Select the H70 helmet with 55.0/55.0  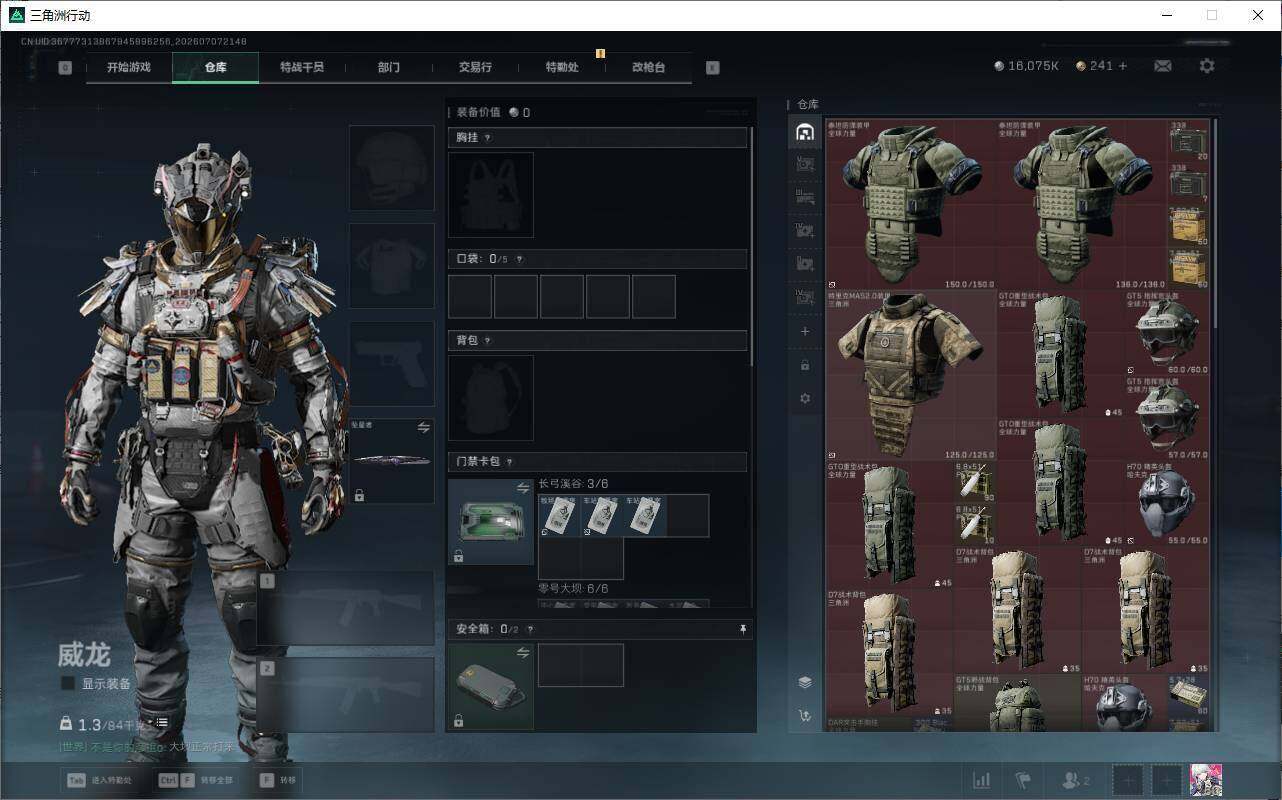click(x=1167, y=503)
